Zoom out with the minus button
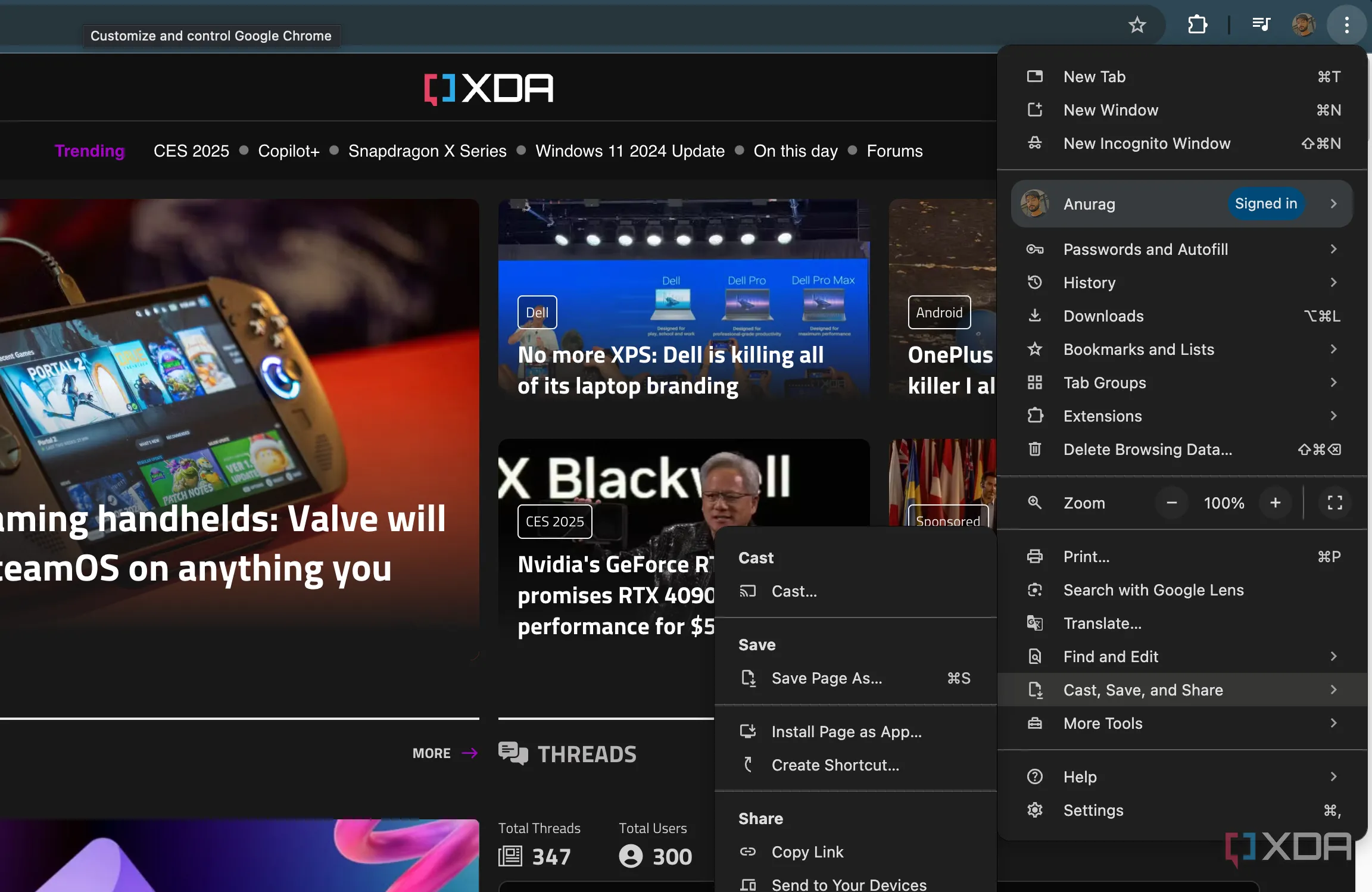Viewport: 1372px width, 892px height. point(1171,503)
